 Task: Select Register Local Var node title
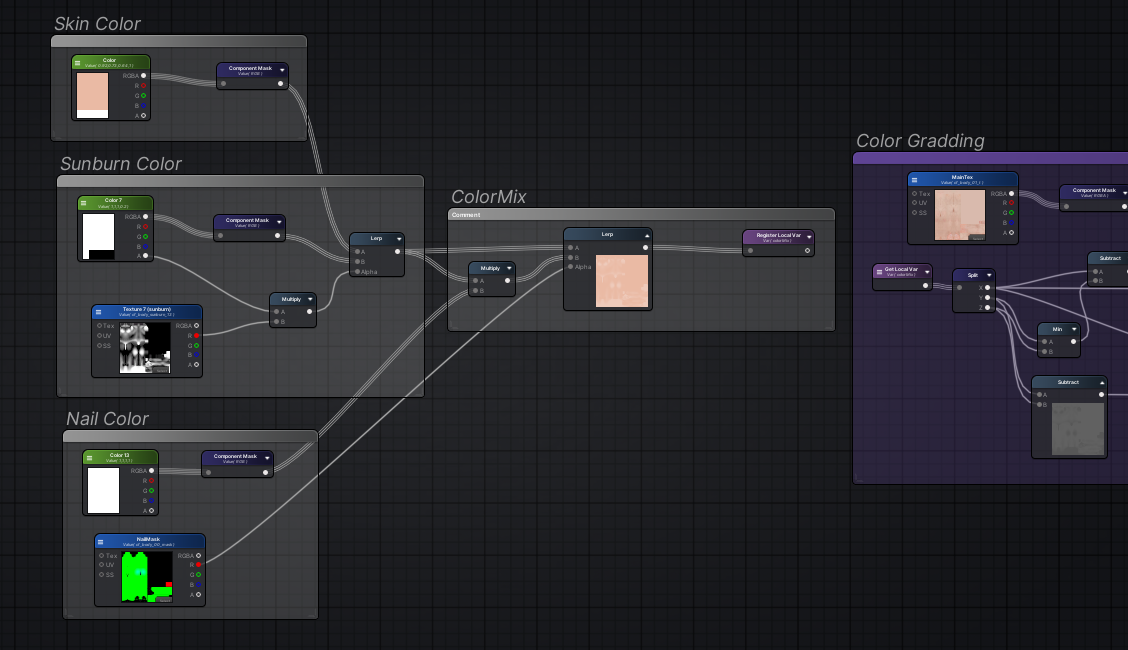click(778, 235)
